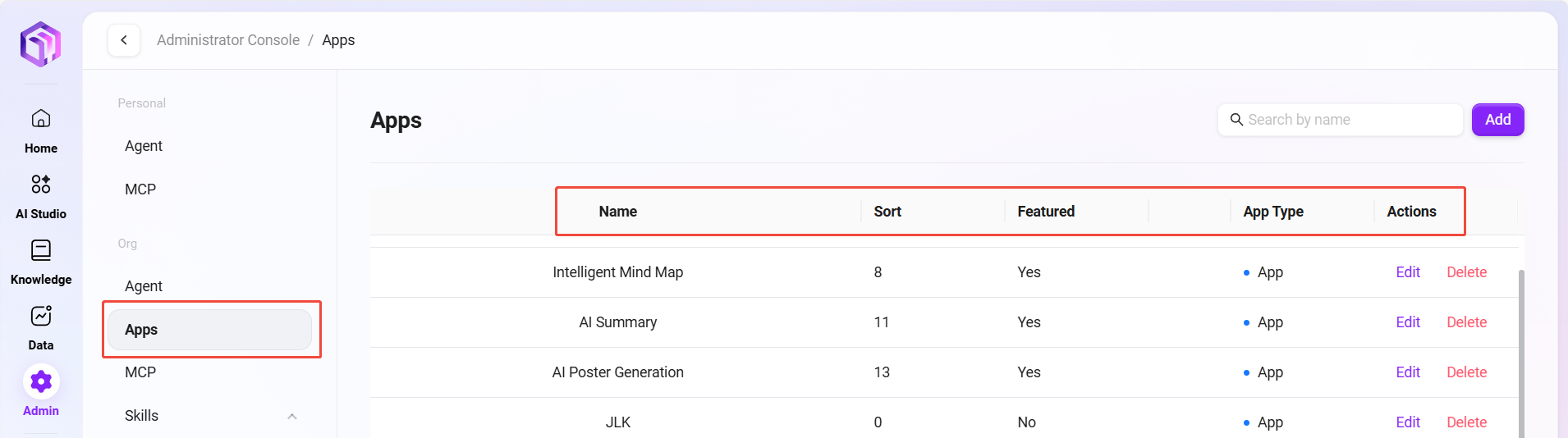Collapse the Skills menu chevron
This screenshot has height=438, width=1568.
point(292,417)
